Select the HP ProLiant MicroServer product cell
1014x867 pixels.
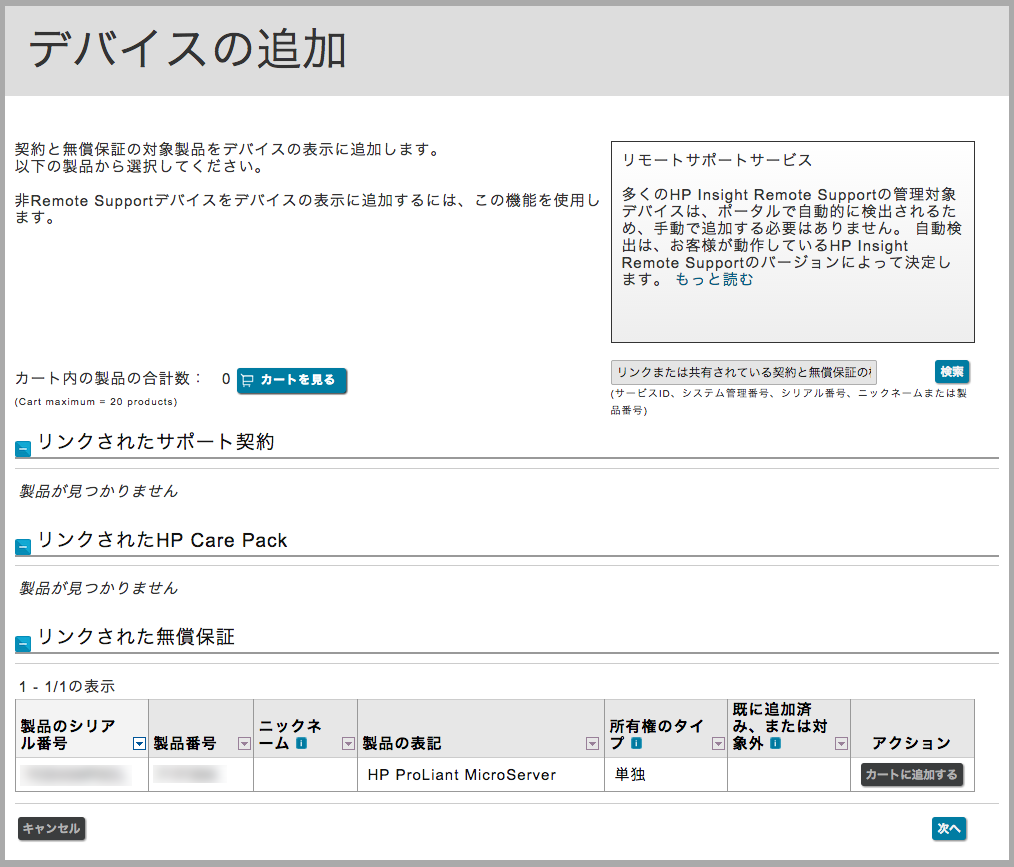(461, 775)
